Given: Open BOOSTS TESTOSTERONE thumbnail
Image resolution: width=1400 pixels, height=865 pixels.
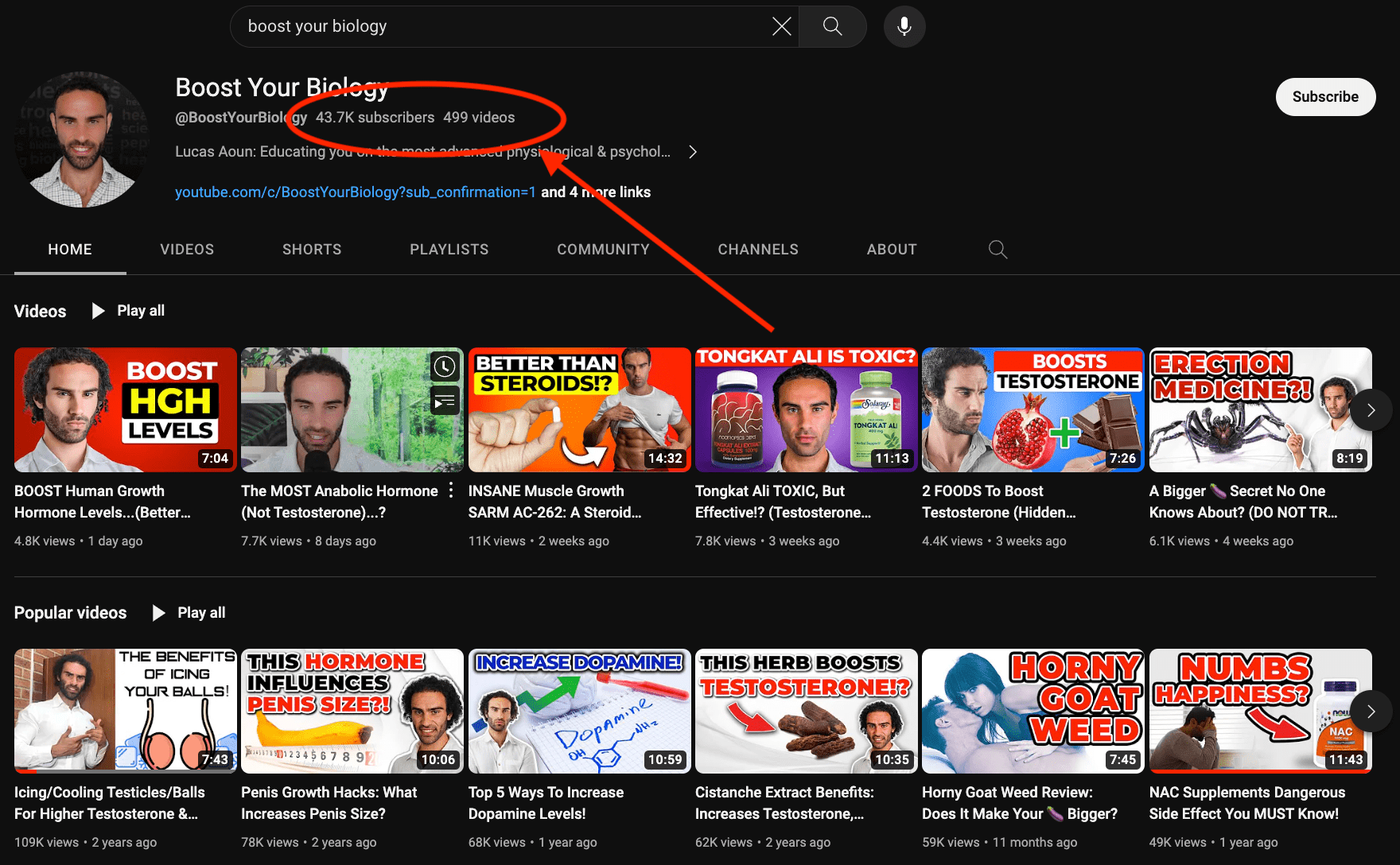Looking at the screenshot, I should 1033,409.
